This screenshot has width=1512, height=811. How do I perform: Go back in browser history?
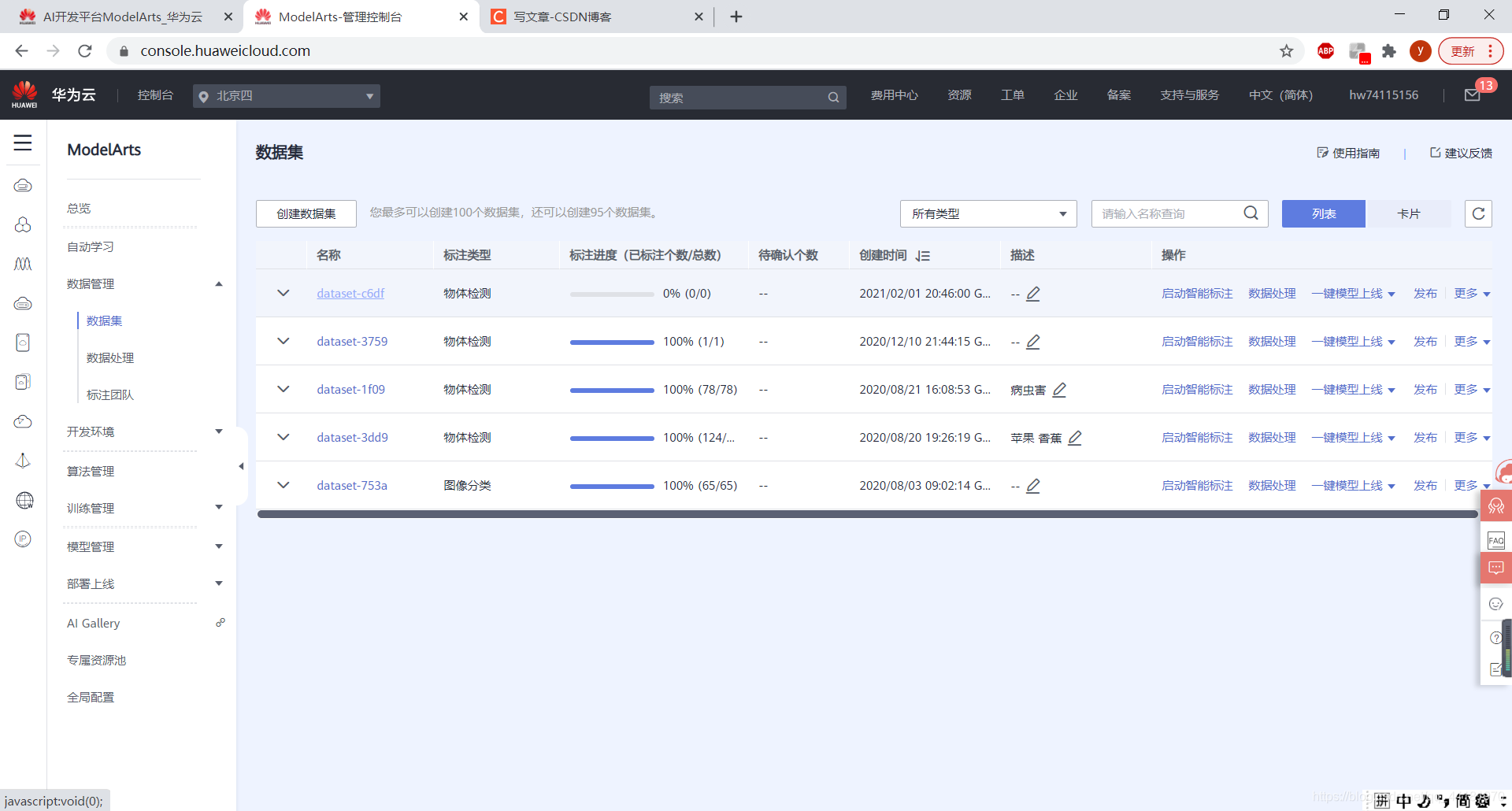(21, 51)
